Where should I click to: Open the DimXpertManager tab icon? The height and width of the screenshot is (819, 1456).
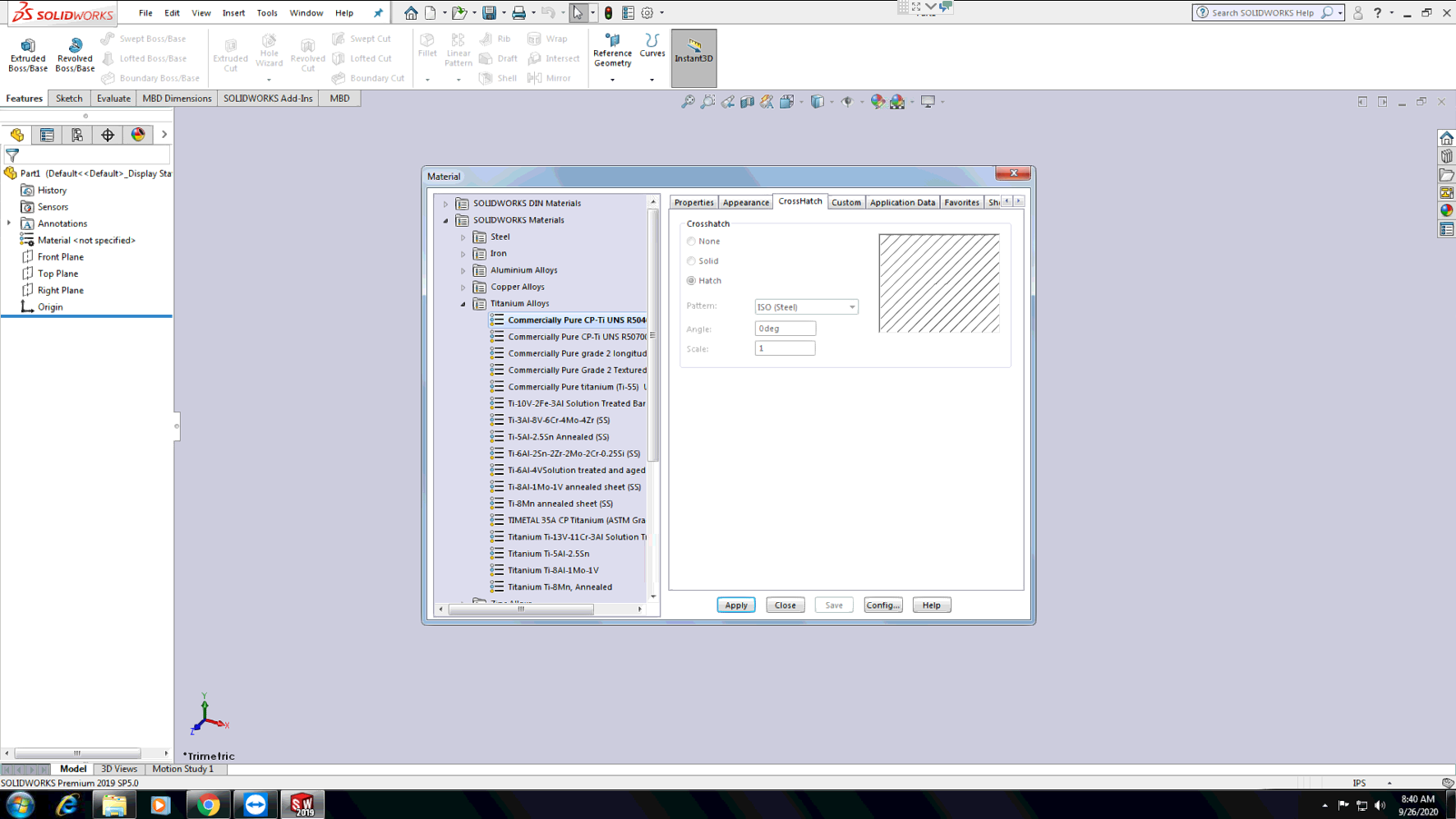click(108, 135)
